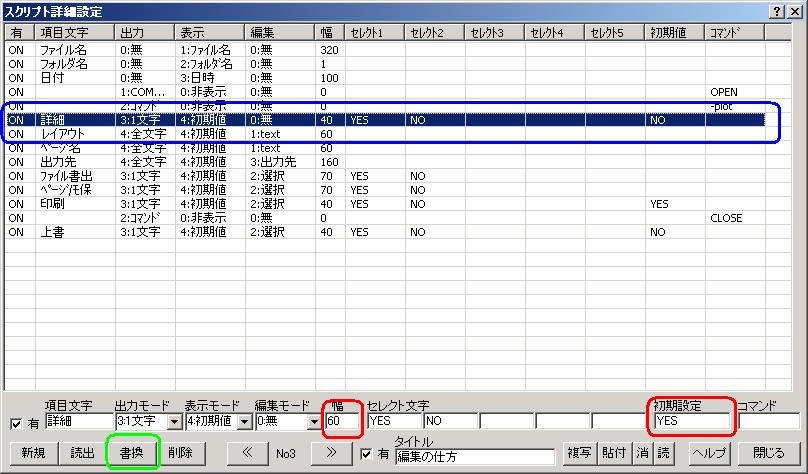Toggle the 有 checkbox beside タイトル field

[366, 453]
